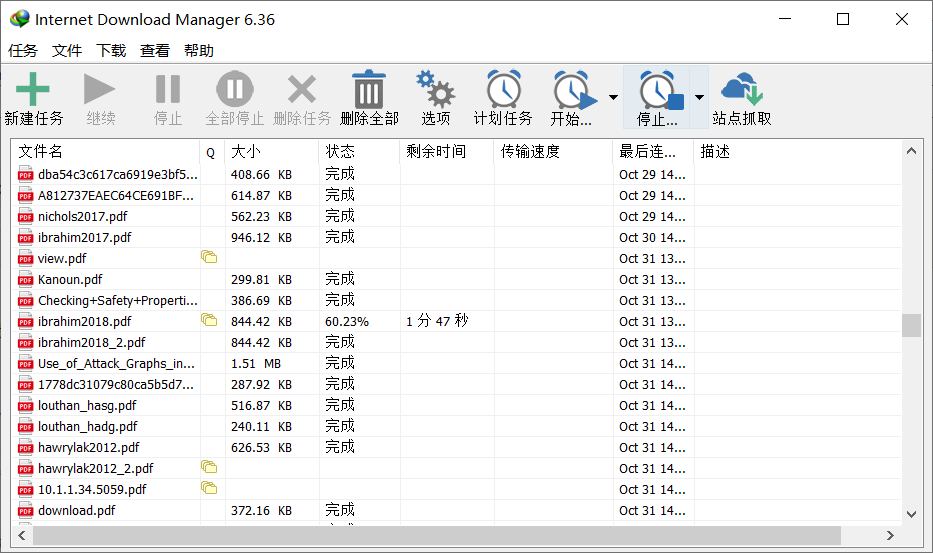Click the 946.12 KB size cell
The height and width of the screenshot is (553, 933).
coord(261,238)
